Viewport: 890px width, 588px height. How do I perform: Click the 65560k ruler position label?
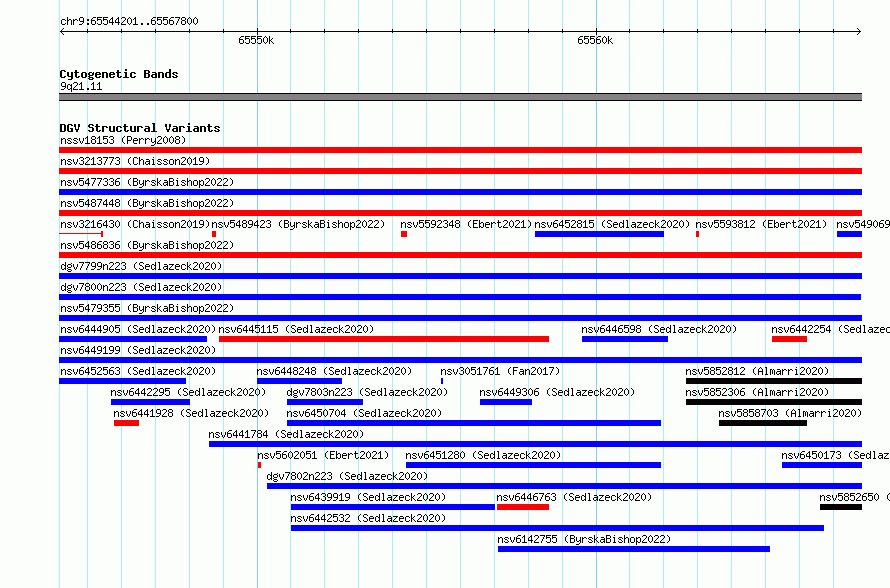595,40
